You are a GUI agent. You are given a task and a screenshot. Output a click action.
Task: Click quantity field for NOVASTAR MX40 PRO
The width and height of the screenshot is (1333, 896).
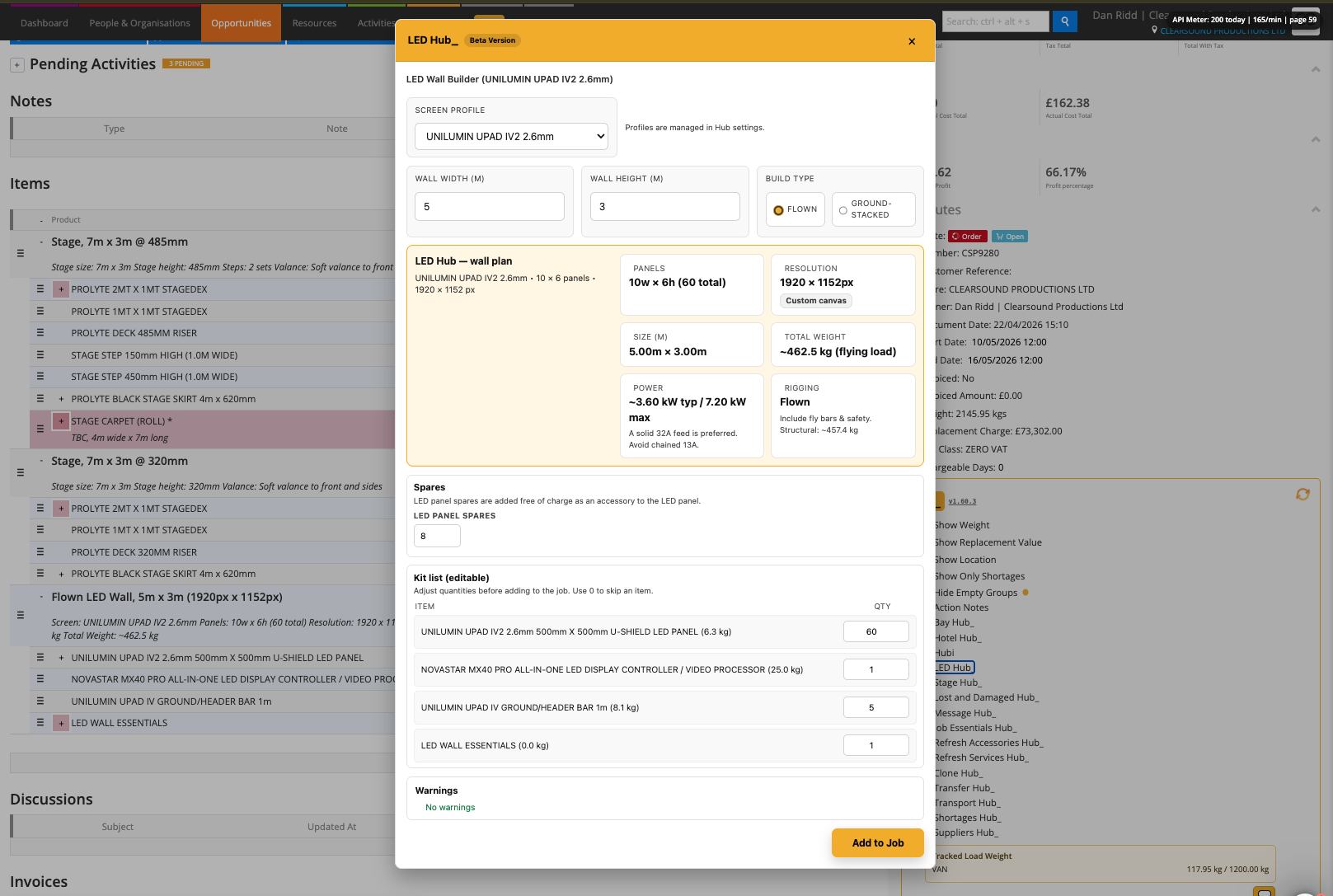click(x=875, y=669)
